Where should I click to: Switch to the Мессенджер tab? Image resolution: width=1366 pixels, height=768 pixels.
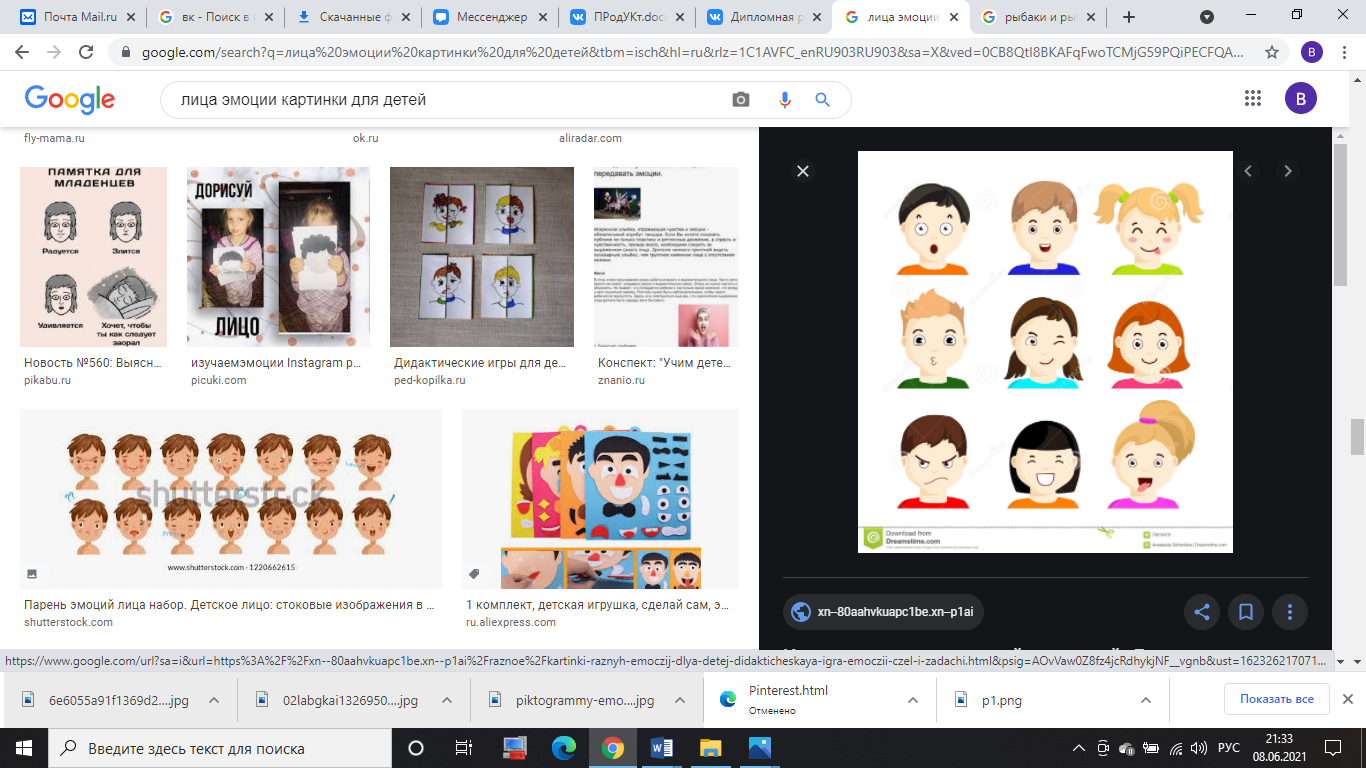490,17
